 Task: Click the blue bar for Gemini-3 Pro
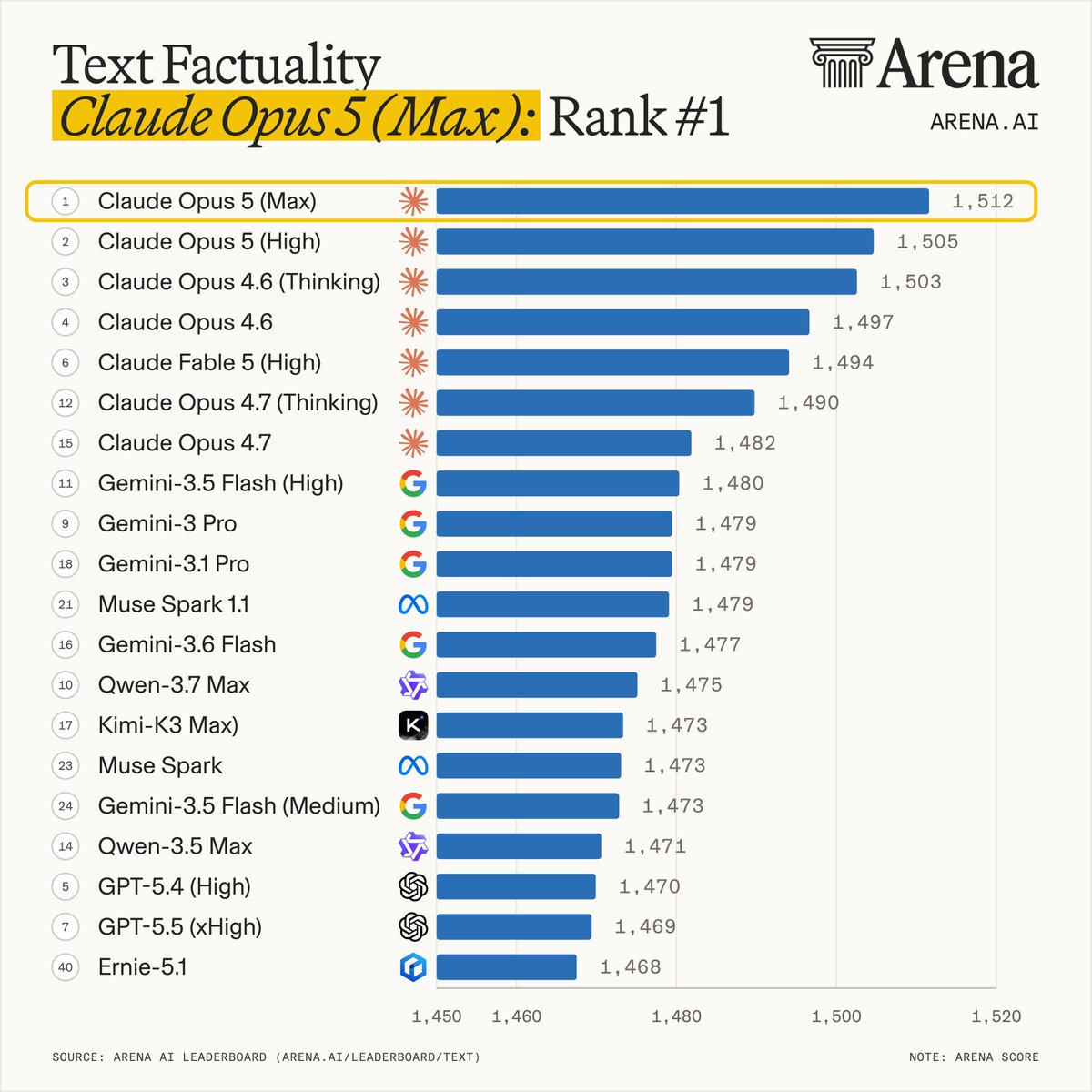(x=554, y=523)
